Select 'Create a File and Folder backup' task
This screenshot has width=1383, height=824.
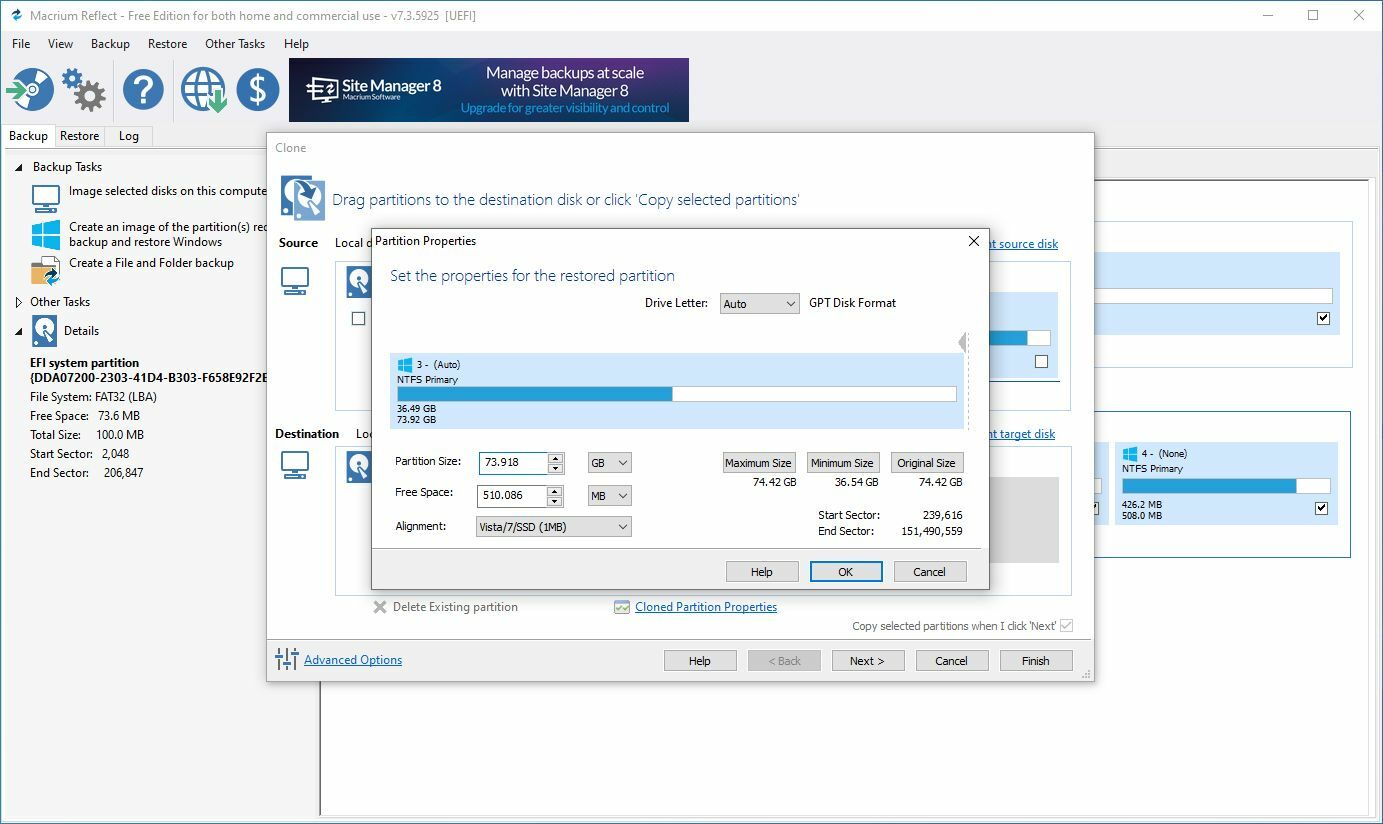(x=151, y=263)
